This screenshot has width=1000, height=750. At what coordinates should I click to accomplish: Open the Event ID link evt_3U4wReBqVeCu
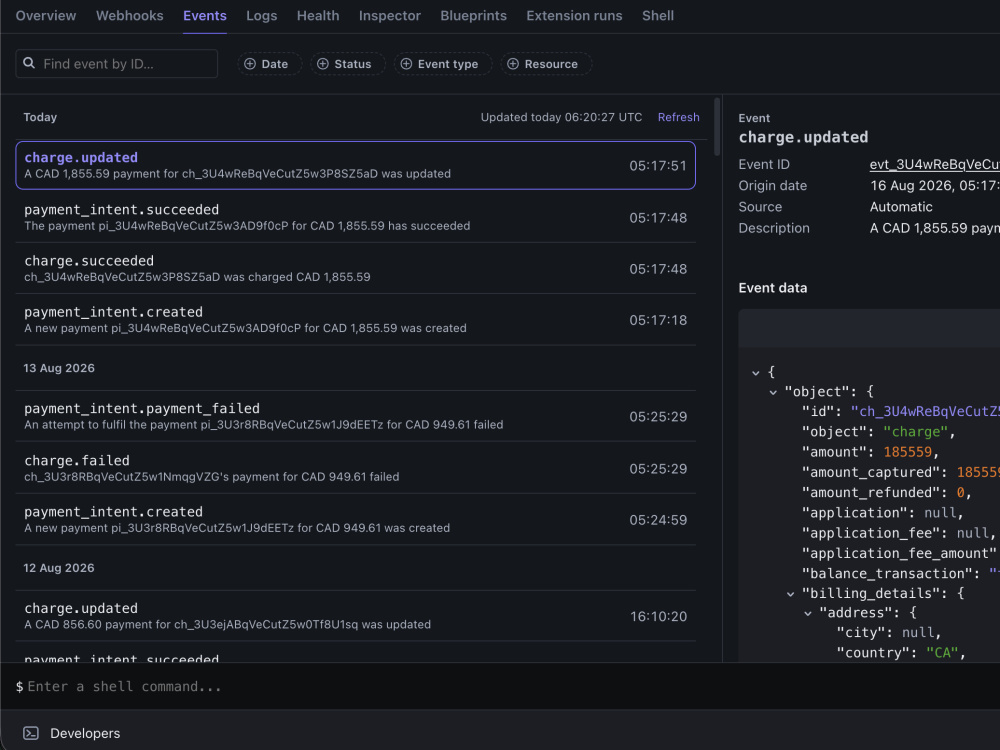coord(934,165)
